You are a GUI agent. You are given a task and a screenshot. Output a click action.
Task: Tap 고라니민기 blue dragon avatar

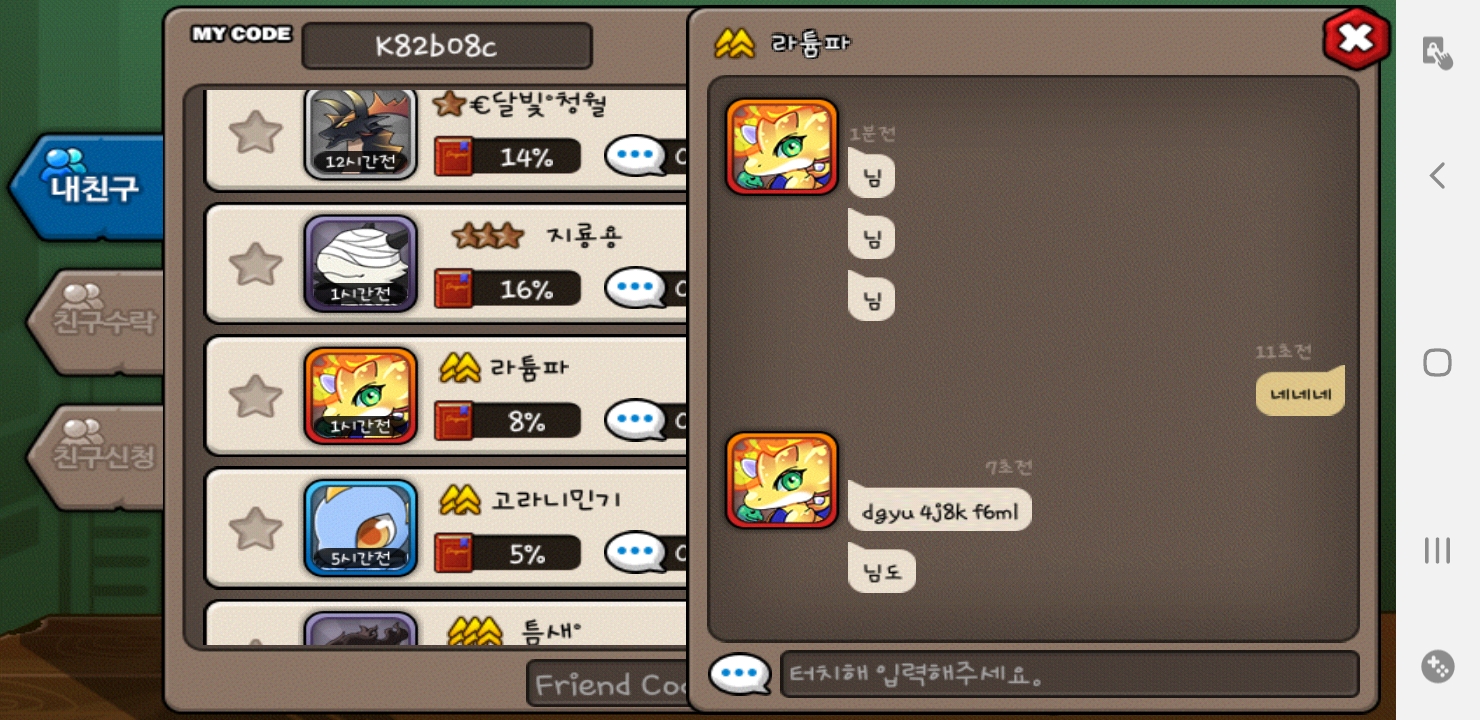[x=361, y=528]
